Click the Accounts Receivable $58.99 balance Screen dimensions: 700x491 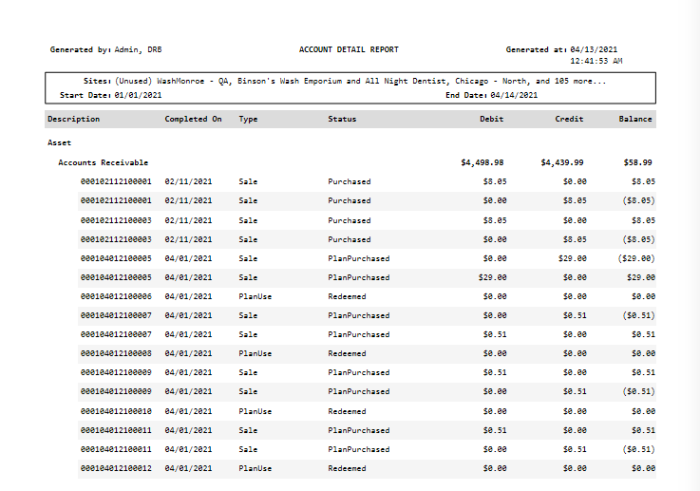tap(638, 162)
